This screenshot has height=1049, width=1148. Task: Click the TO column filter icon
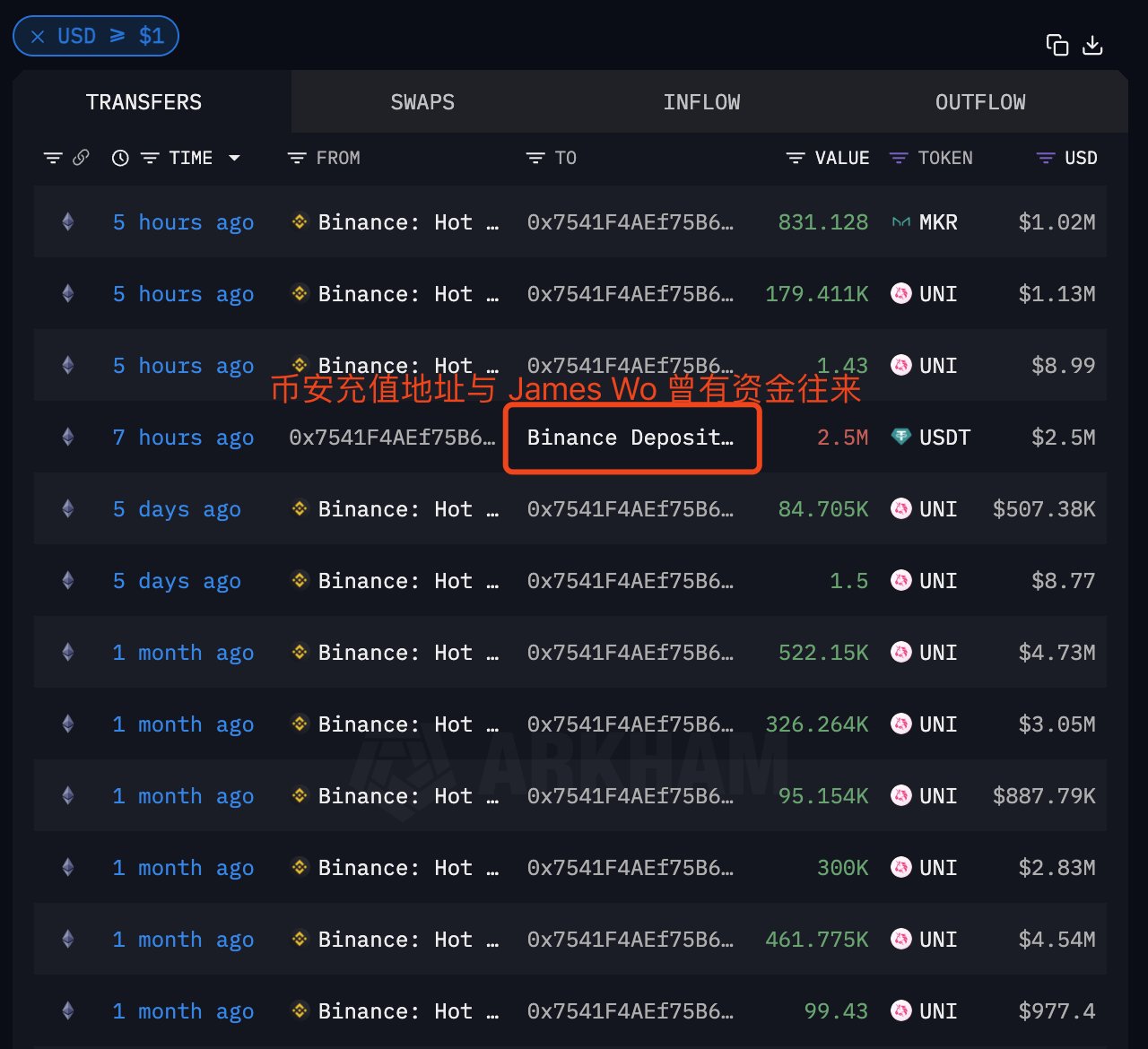coord(535,159)
